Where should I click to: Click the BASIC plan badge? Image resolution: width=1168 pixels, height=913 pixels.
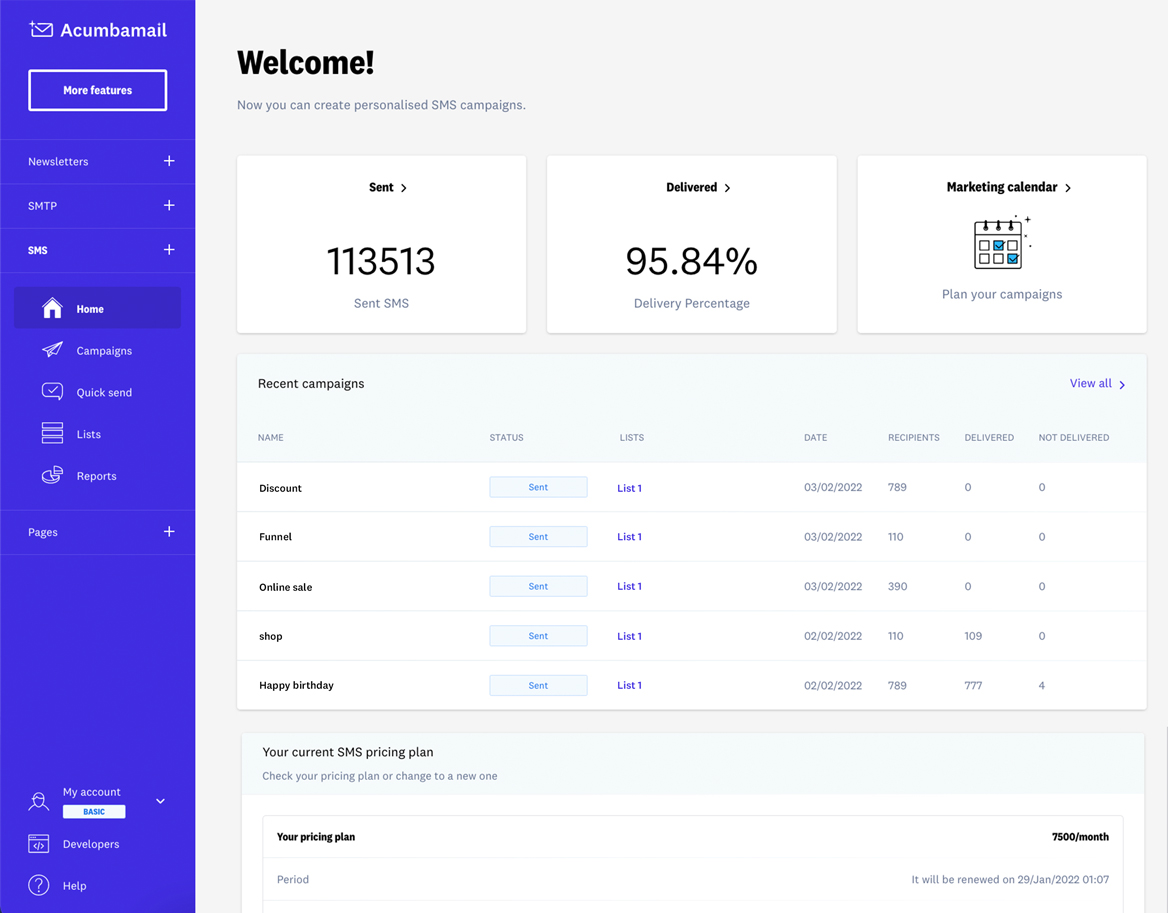pos(94,811)
